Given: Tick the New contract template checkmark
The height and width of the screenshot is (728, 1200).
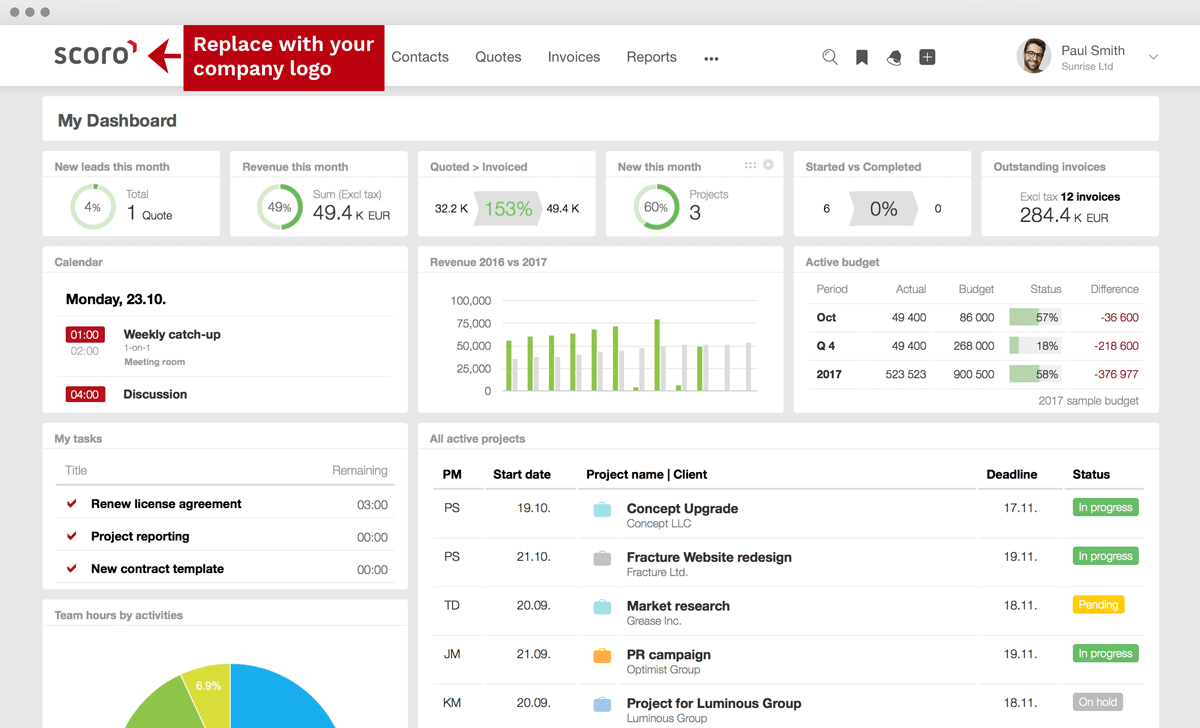Looking at the screenshot, I should [72, 568].
